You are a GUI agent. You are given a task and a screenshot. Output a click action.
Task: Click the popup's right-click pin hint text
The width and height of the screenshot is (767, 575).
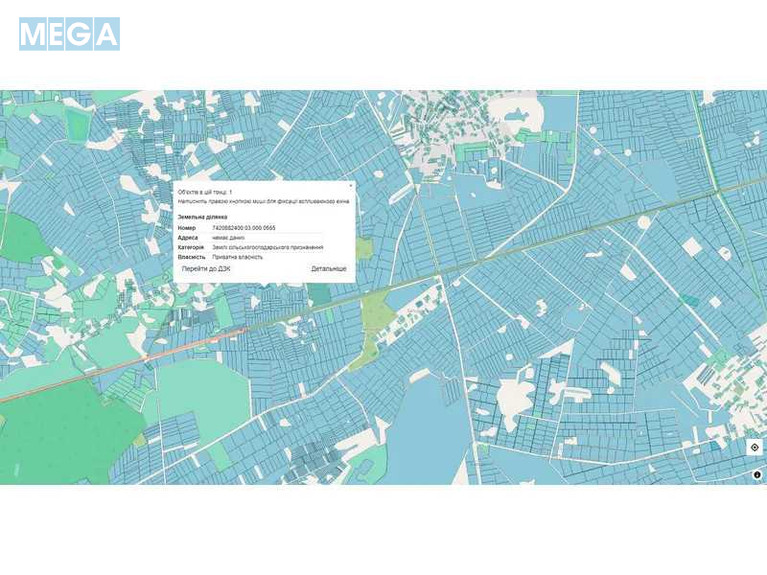263,201
